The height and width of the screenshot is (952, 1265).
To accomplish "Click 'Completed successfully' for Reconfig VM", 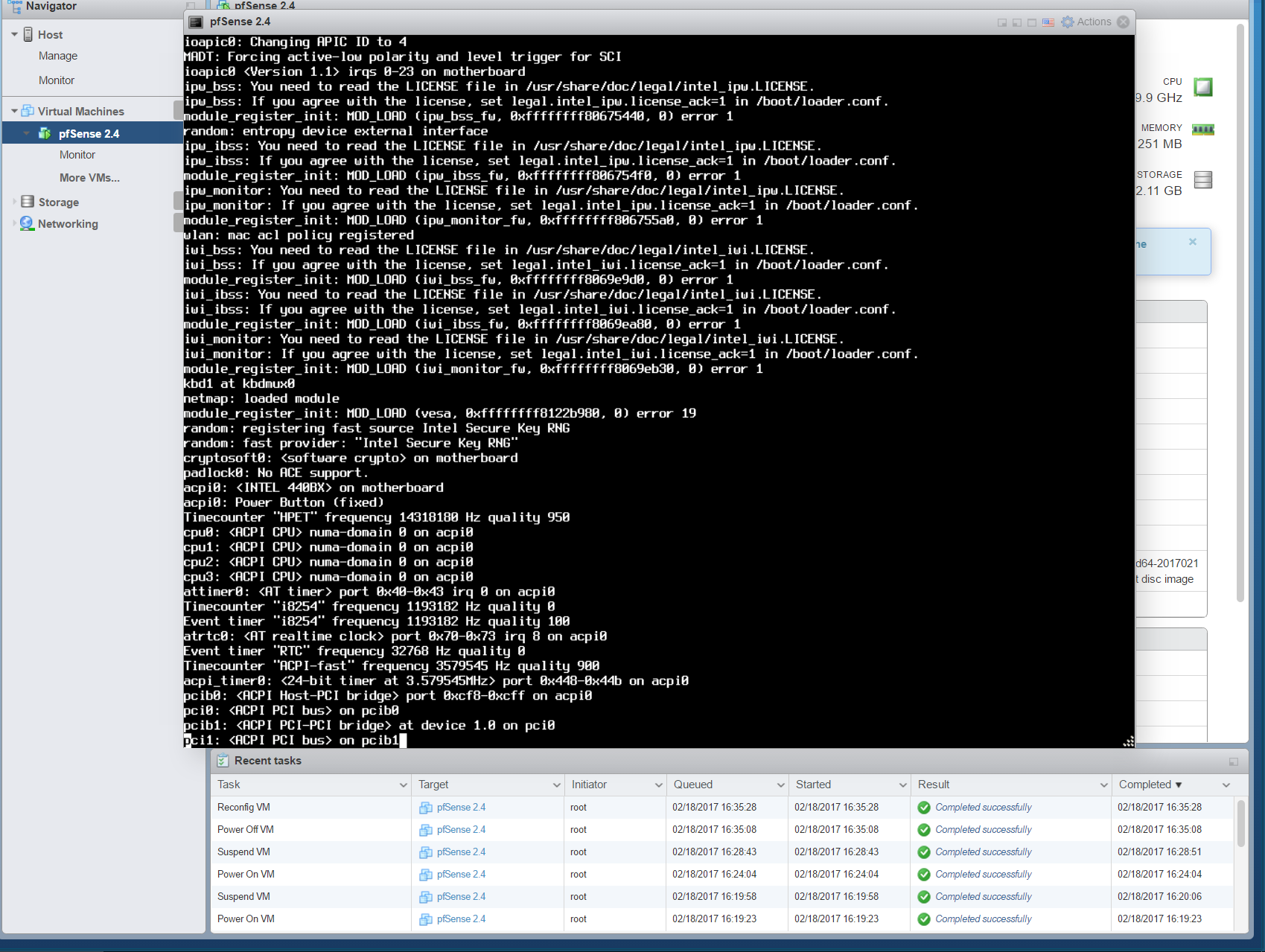I will click(x=984, y=808).
